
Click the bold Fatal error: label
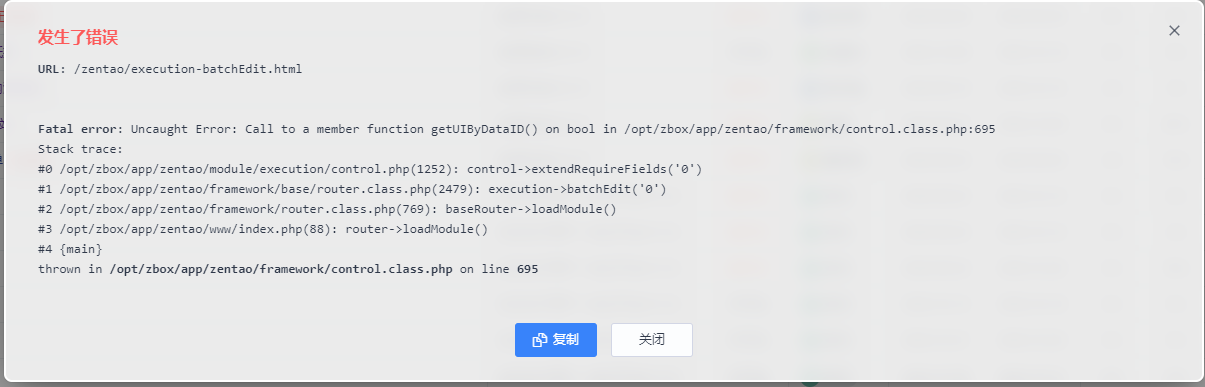[x=80, y=129]
